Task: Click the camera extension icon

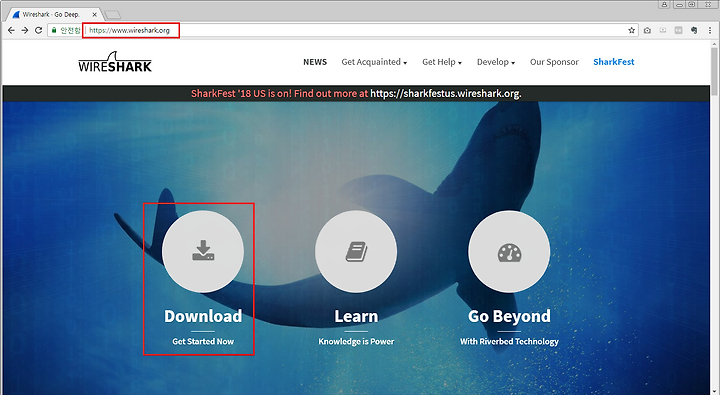Action: pos(647,30)
